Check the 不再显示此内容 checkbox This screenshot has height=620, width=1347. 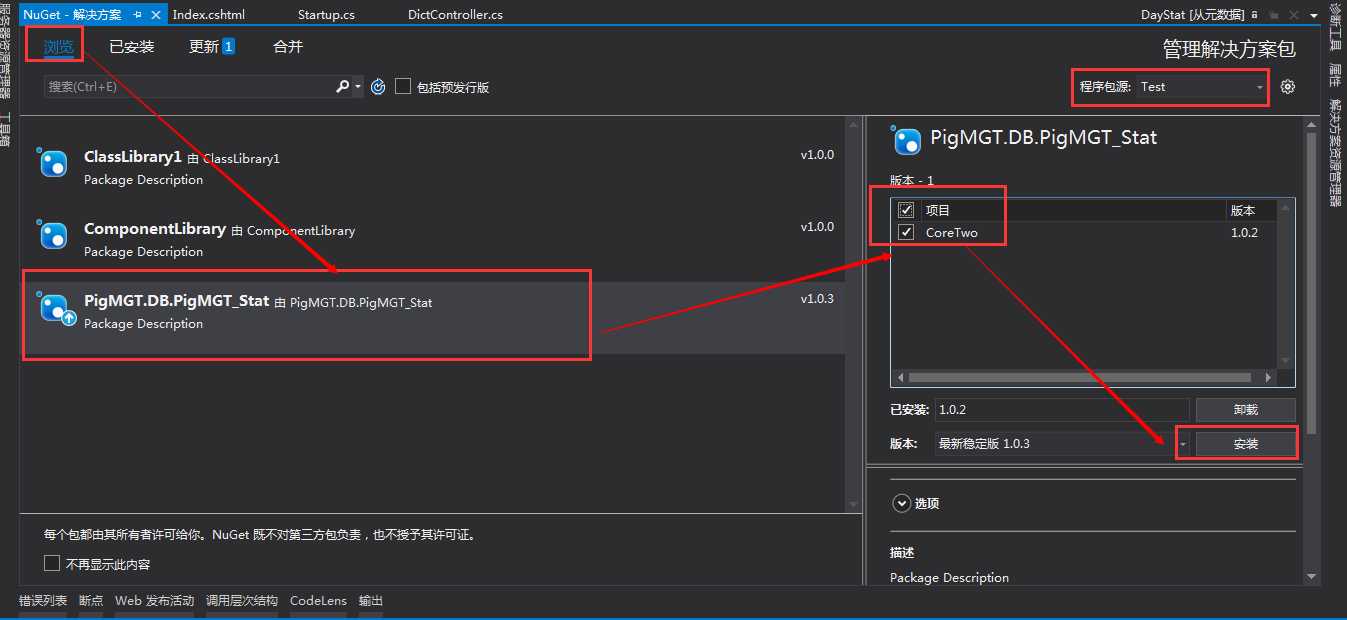(x=52, y=564)
